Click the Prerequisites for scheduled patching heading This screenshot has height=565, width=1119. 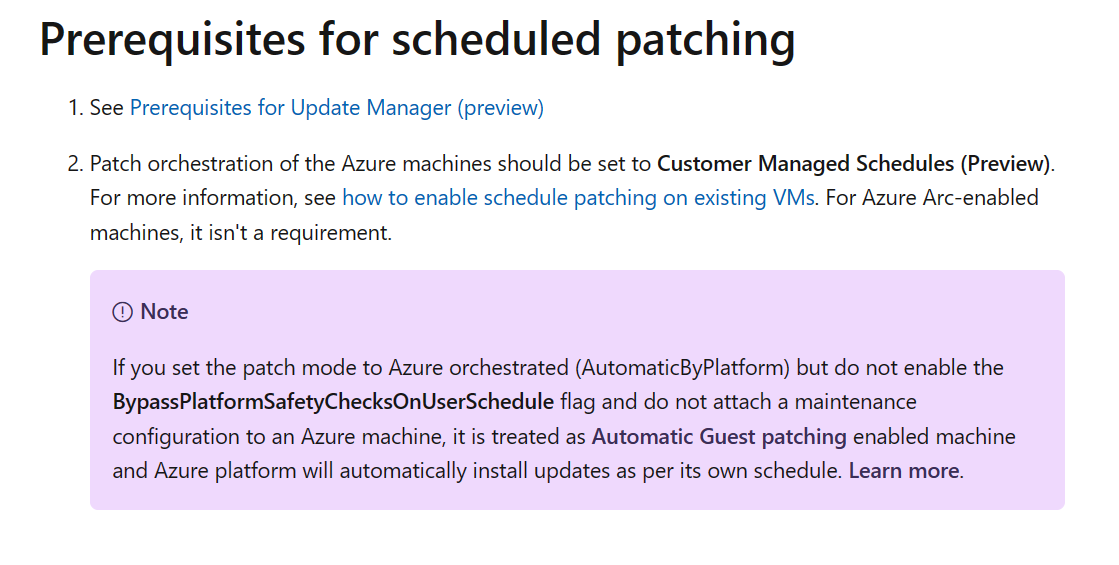[417, 39]
